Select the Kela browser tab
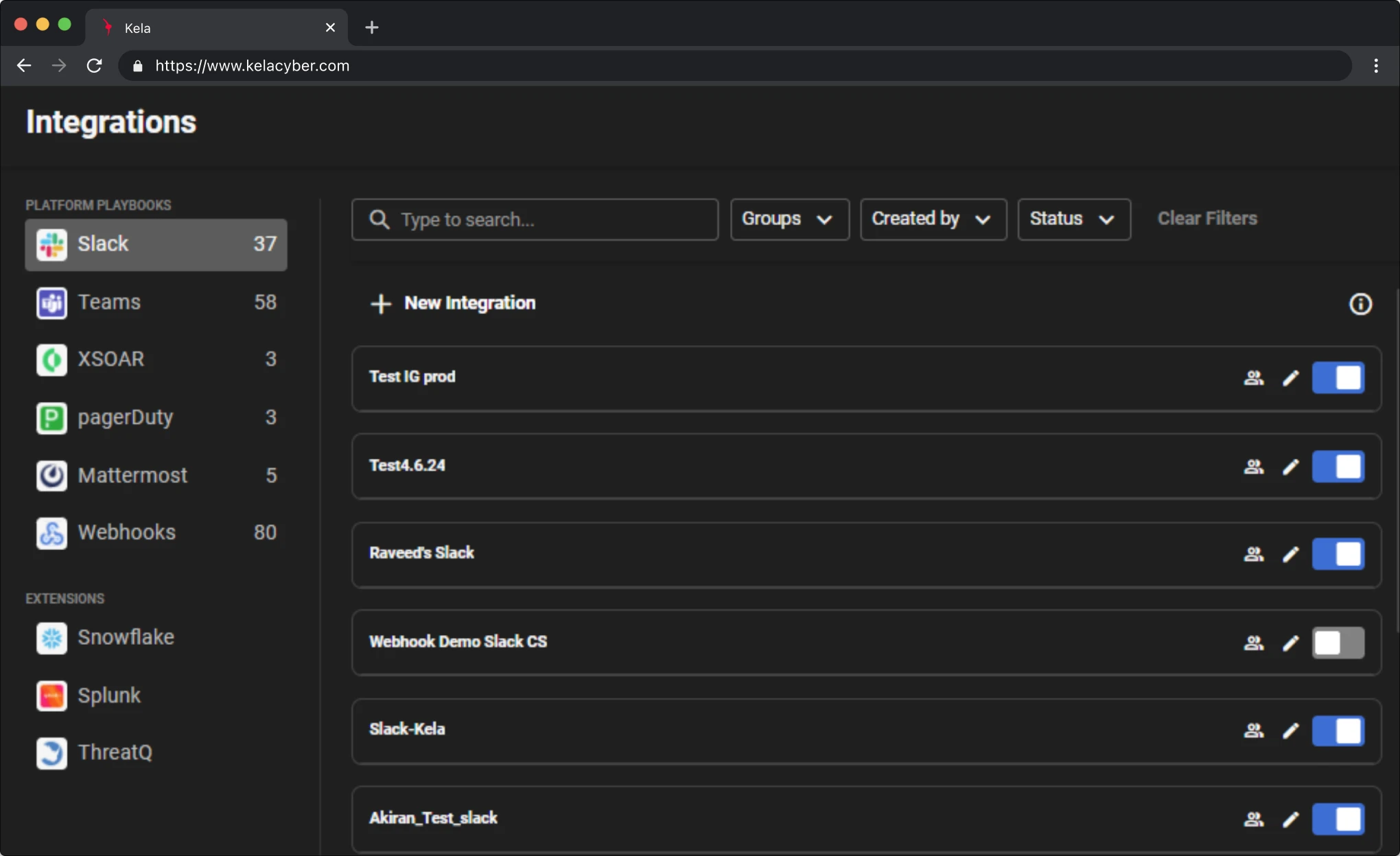The image size is (1400, 856). [x=216, y=27]
